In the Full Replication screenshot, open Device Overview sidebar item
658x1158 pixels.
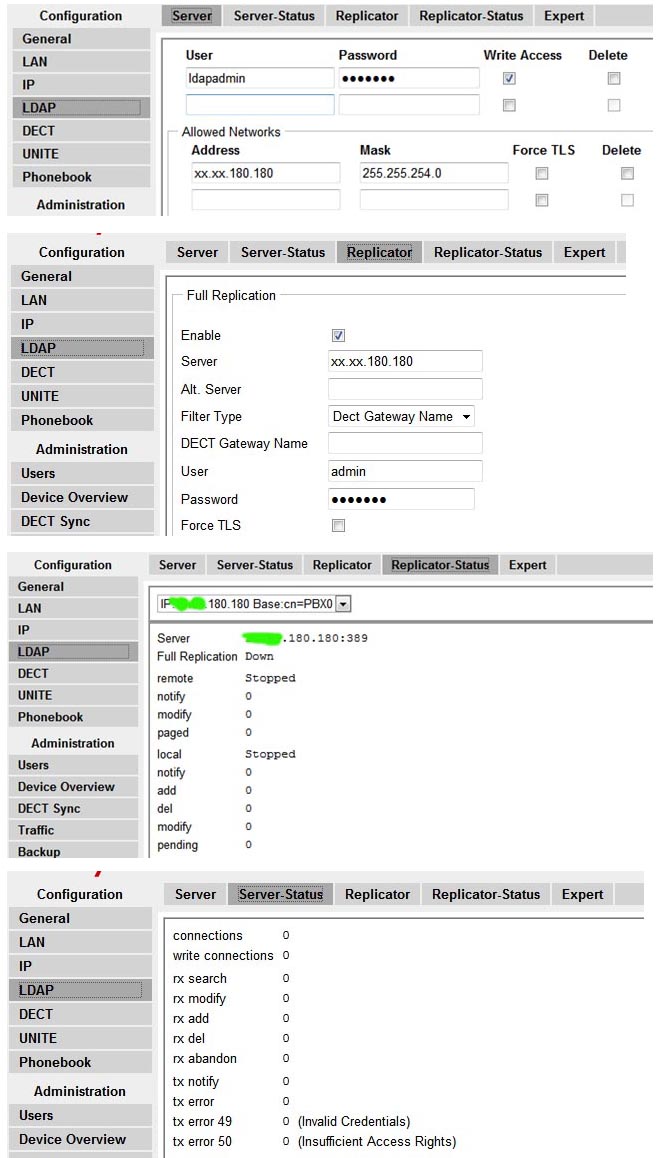tap(83, 497)
